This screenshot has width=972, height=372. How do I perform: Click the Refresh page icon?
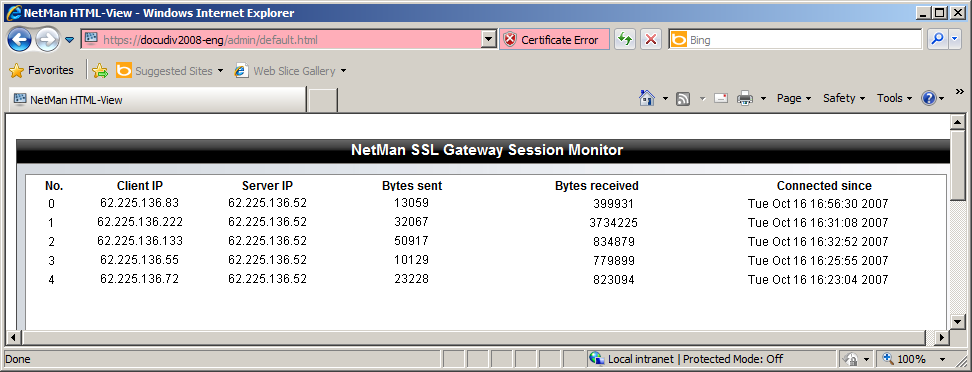[x=625, y=40]
